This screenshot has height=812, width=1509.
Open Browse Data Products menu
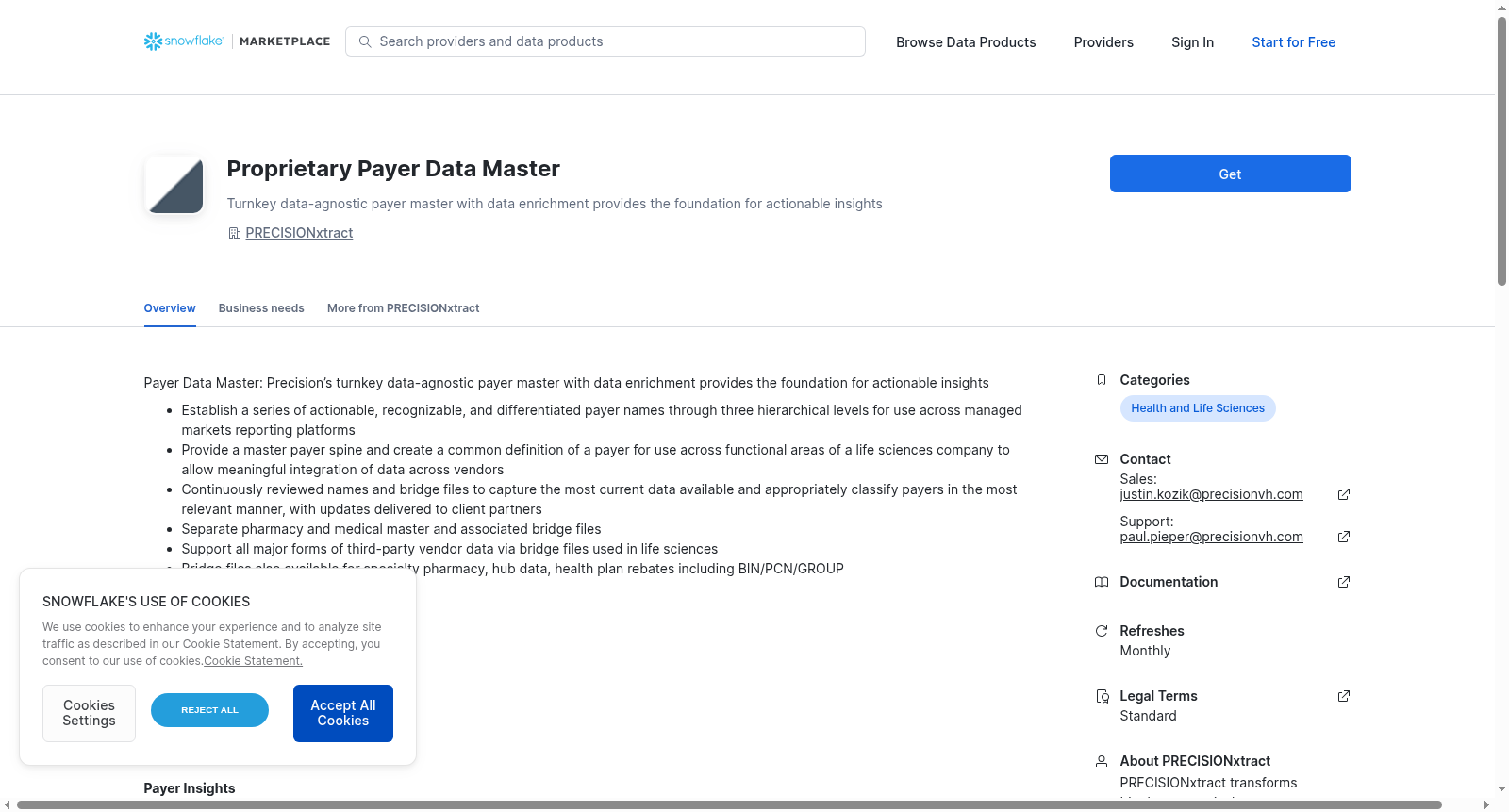(x=966, y=42)
